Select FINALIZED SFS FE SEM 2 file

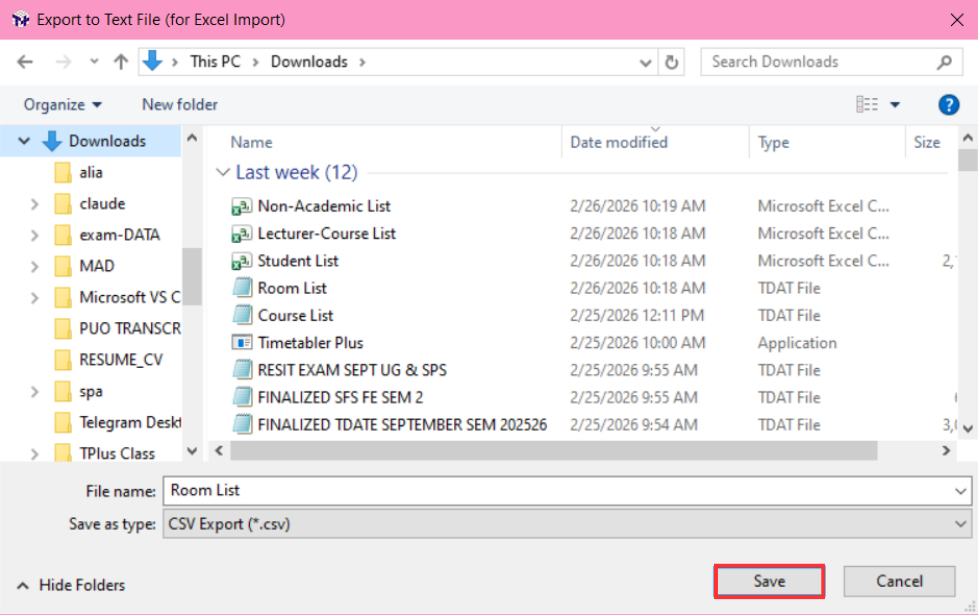tap(340, 398)
